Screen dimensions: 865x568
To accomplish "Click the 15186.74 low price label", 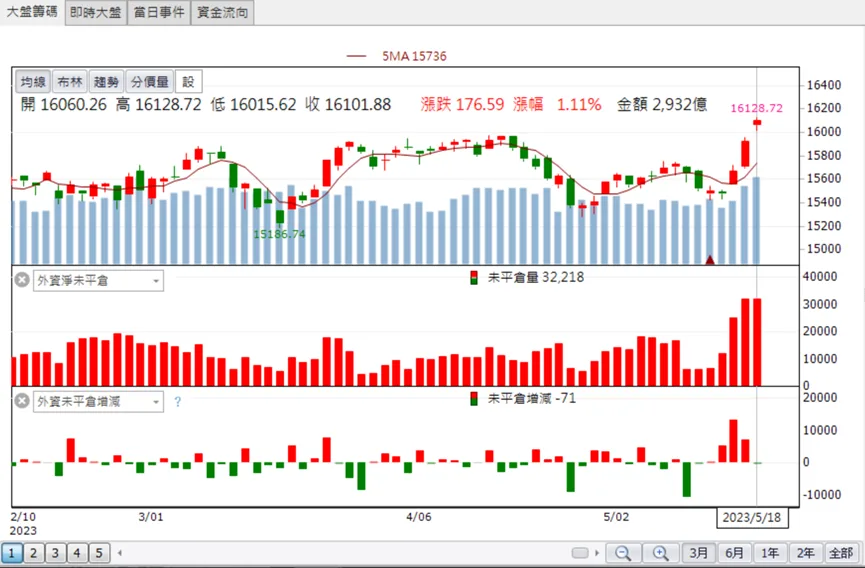I will click(279, 234).
